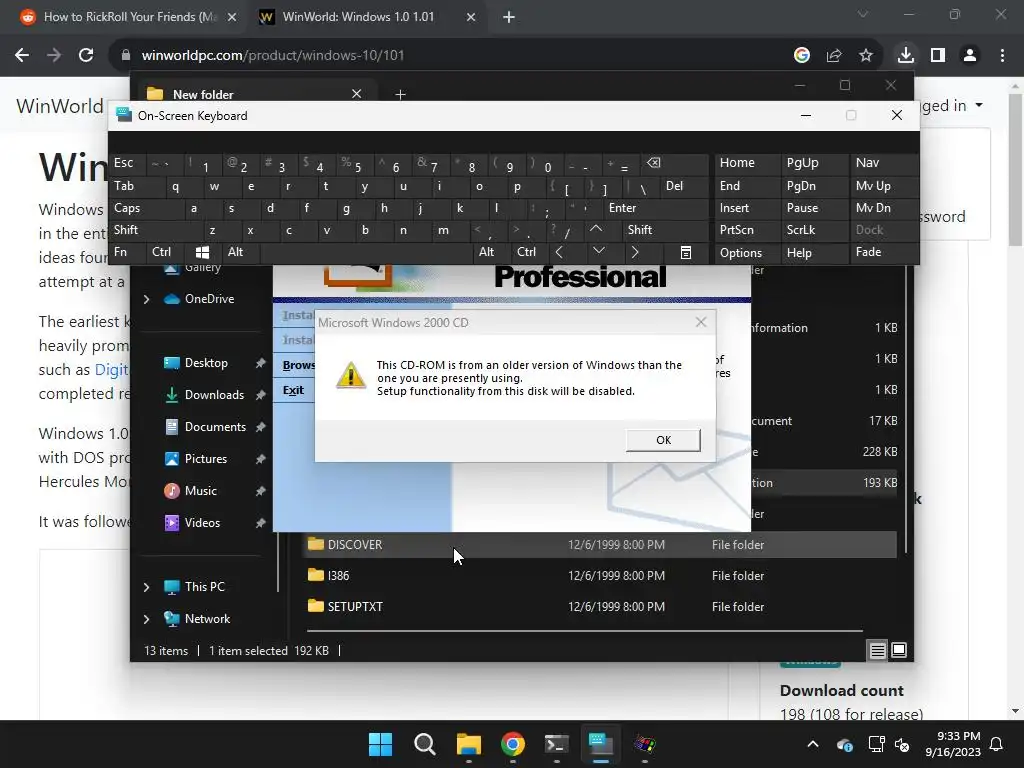This screenshot has height=768, width=1024.
Task: Open Chrome downloads icon
Action: tap(906, 56)
